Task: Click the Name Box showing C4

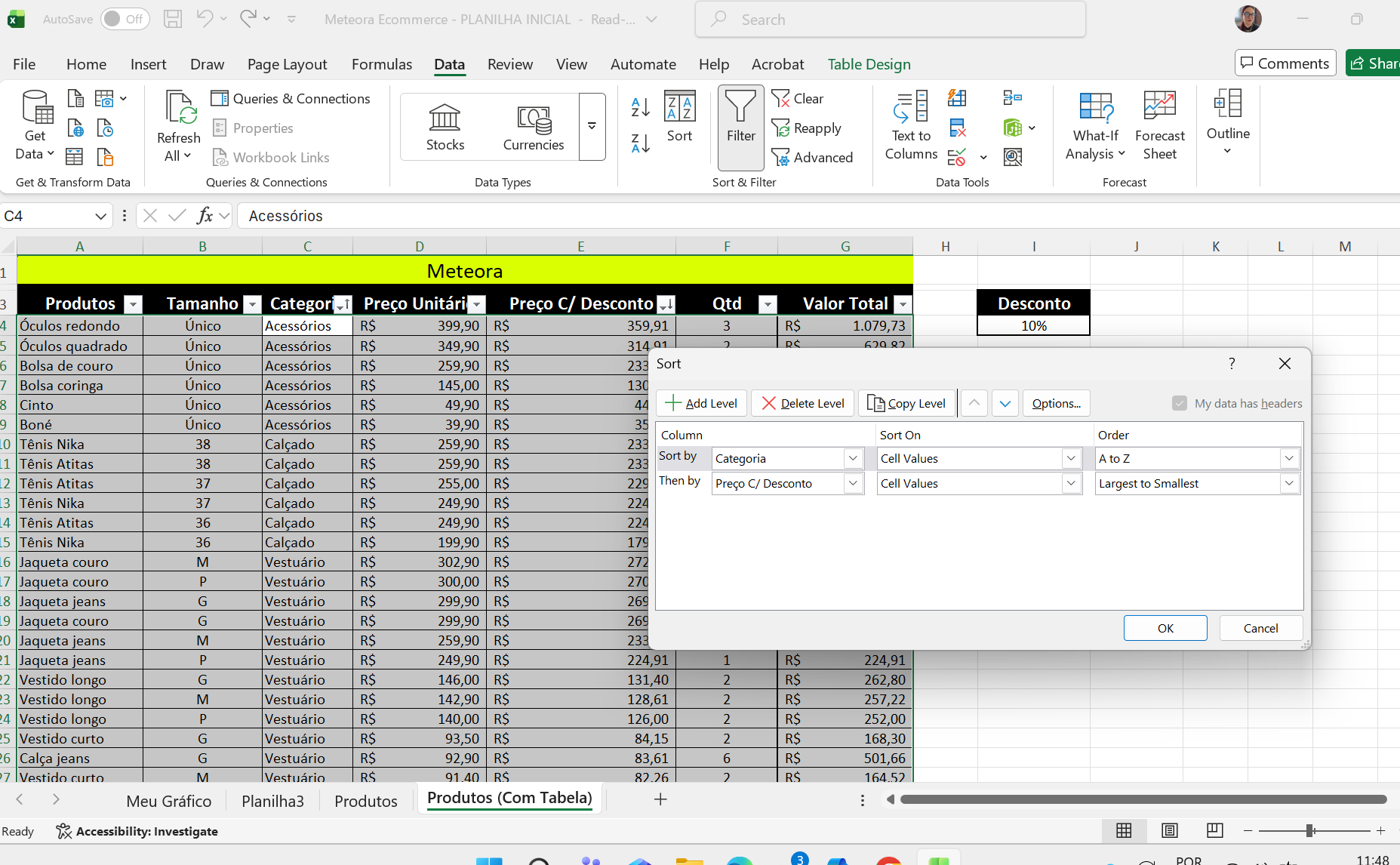Action: pos(56,216)
